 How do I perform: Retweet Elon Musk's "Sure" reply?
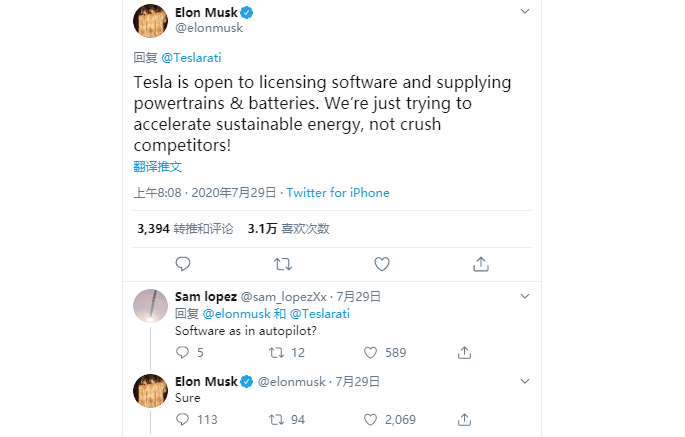(x=277, y=419)
